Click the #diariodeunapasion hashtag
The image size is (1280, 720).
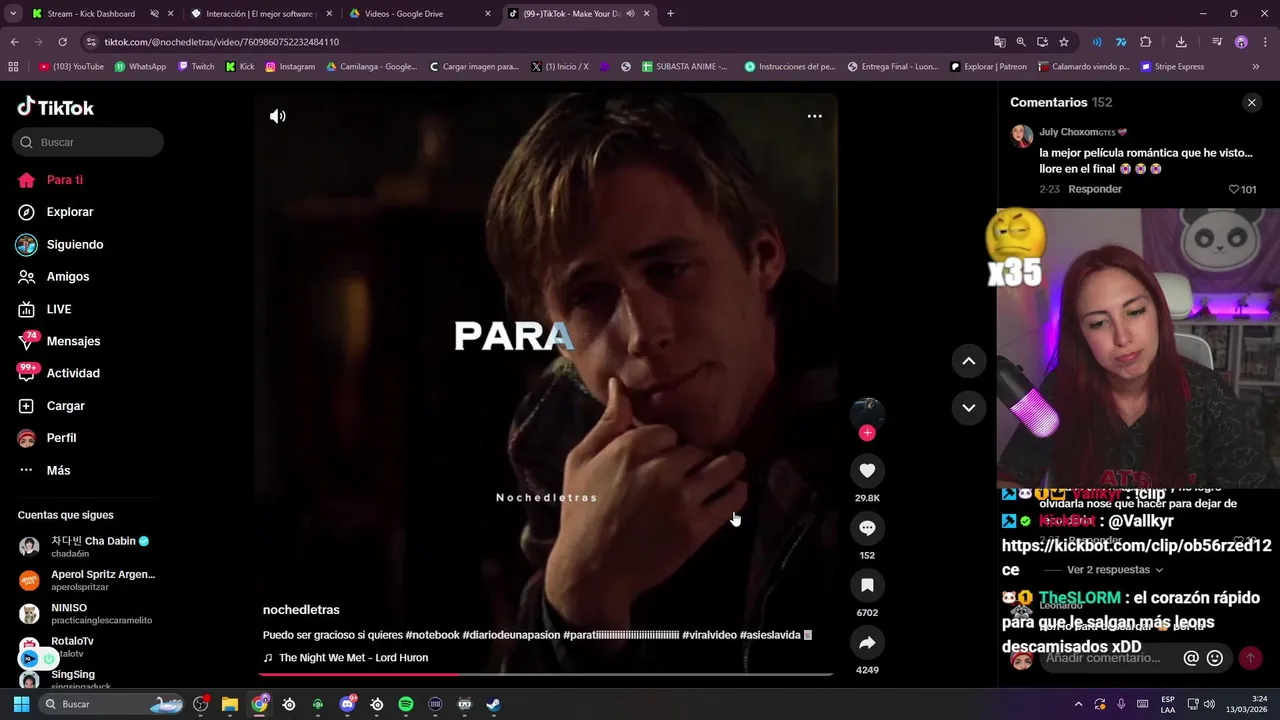(x=511, y=635)
